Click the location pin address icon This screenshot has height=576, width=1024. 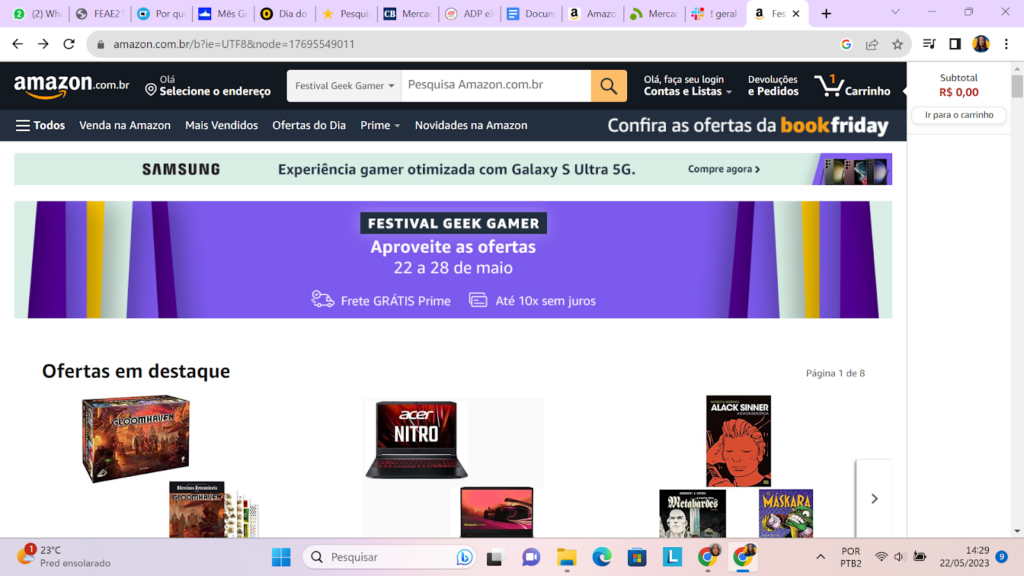(x=151, y=89)
